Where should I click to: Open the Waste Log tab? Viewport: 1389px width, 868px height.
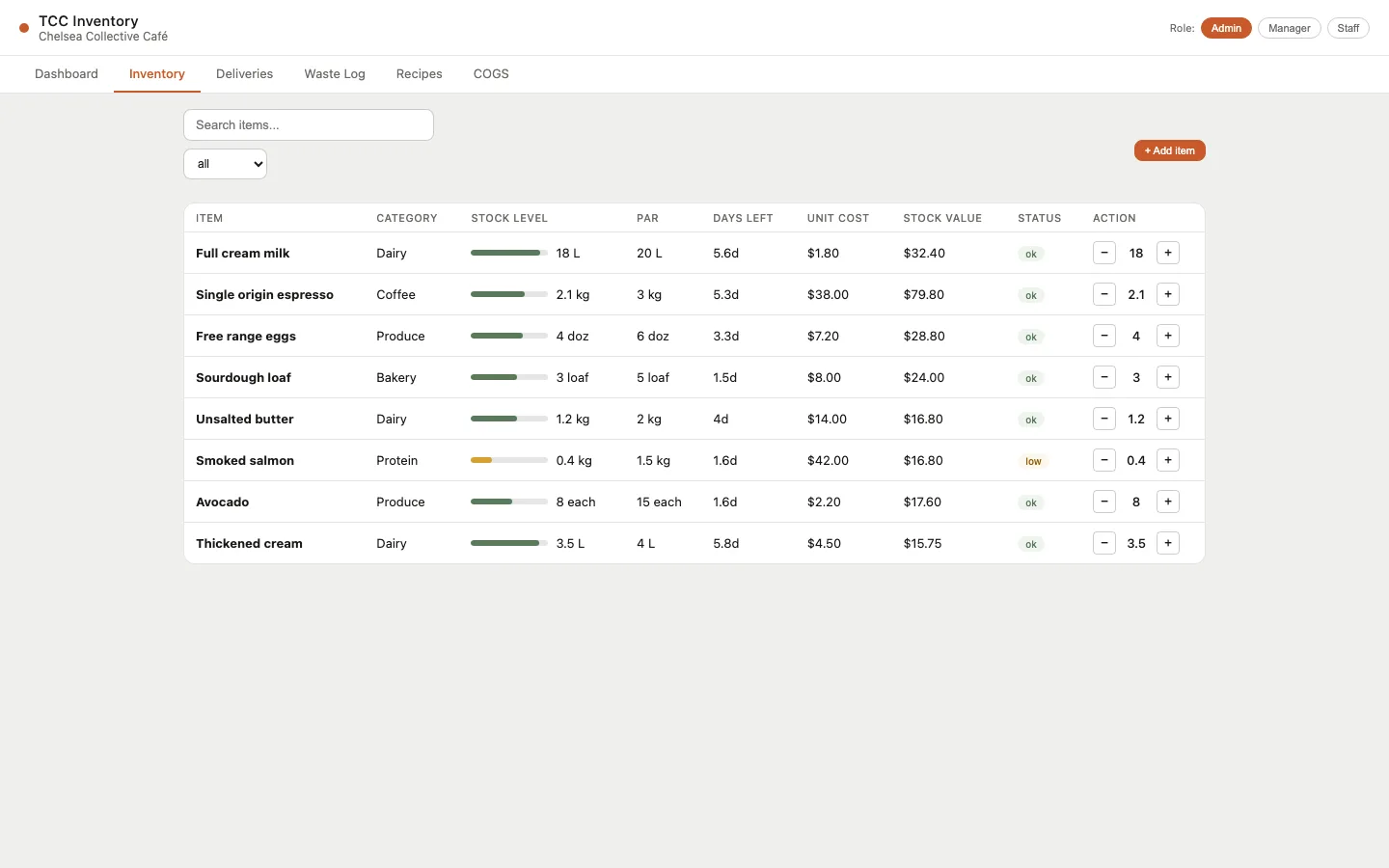pyautogui.click(x=335, y=74)
